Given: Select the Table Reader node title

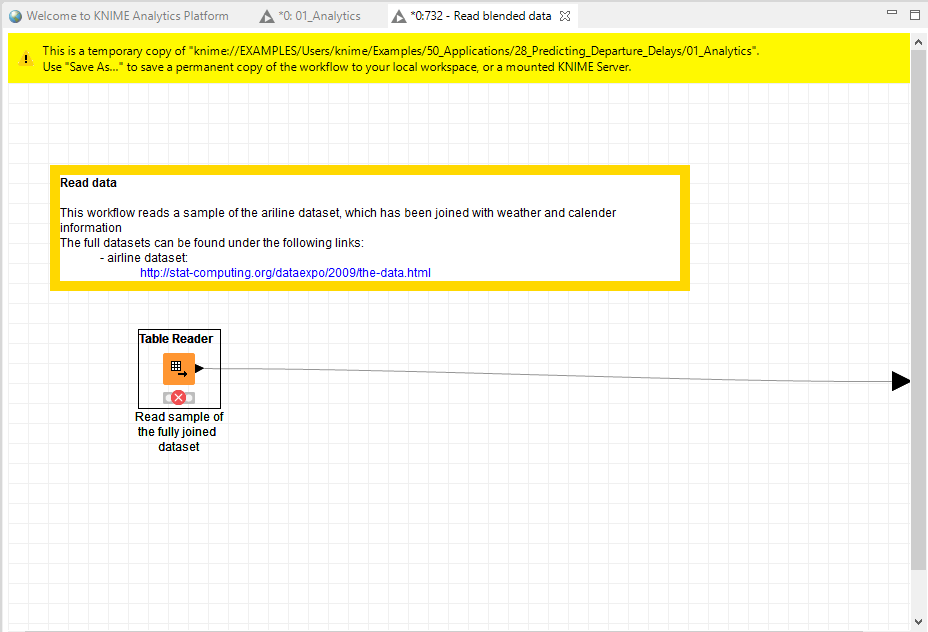Looking at the screenshot, I should point(176,338).
